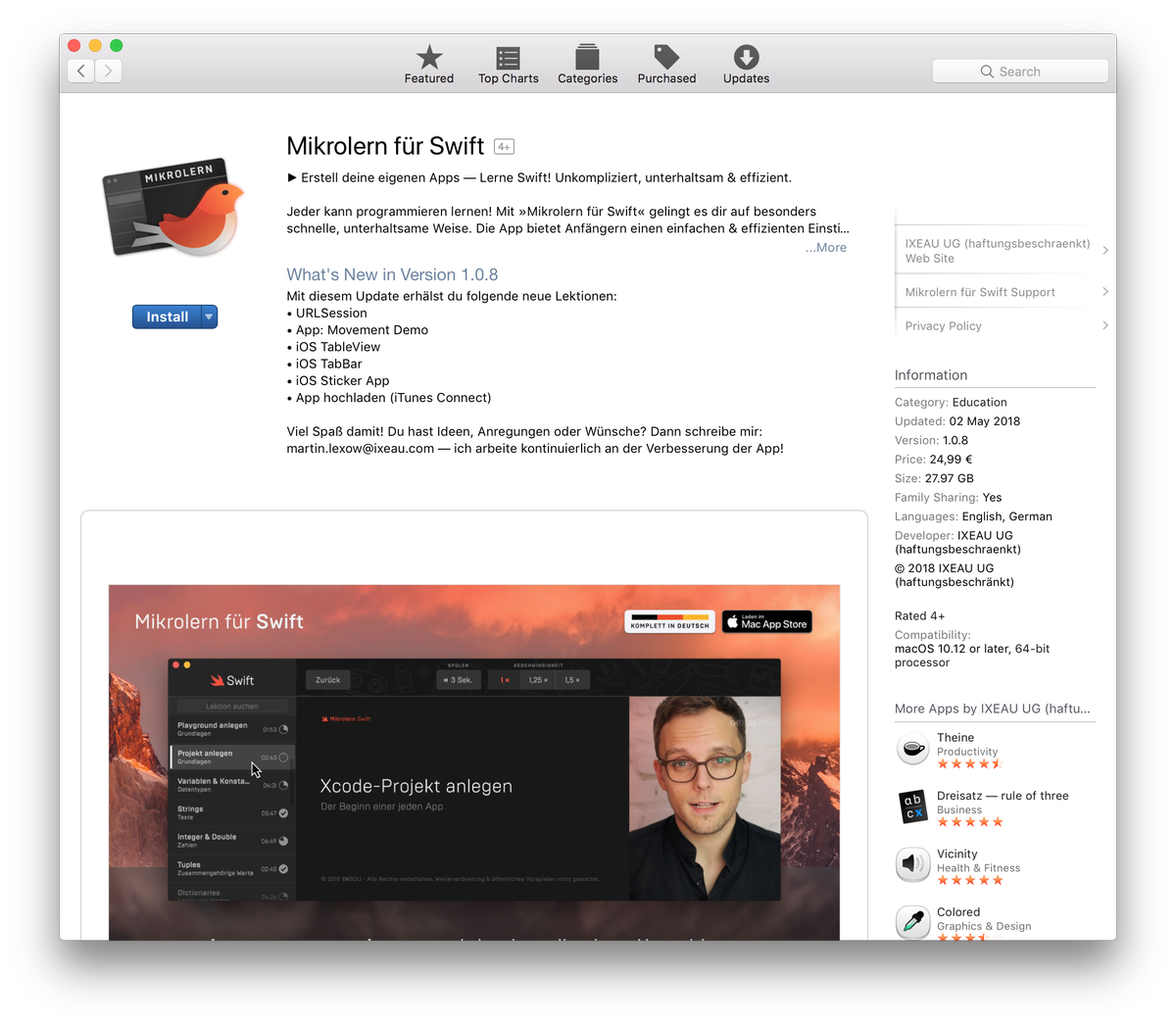
Task: Click Developer IXEAU UG entry
Action: (957, 543)
